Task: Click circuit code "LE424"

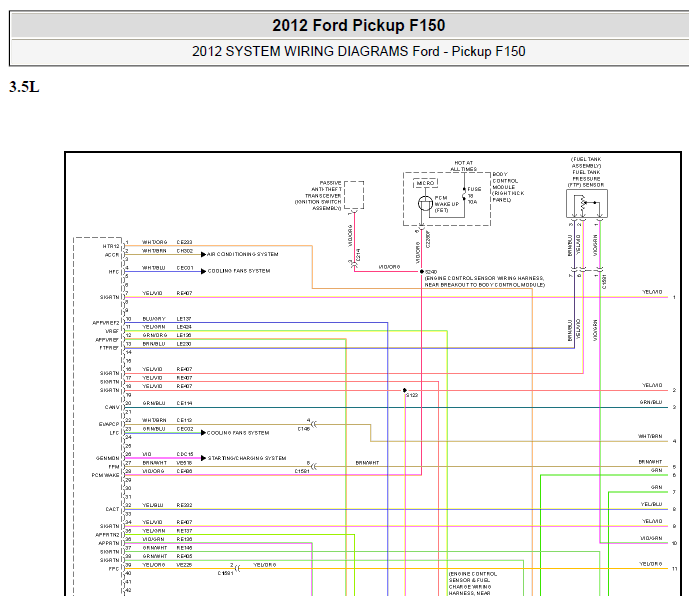Action: (184, 327)
